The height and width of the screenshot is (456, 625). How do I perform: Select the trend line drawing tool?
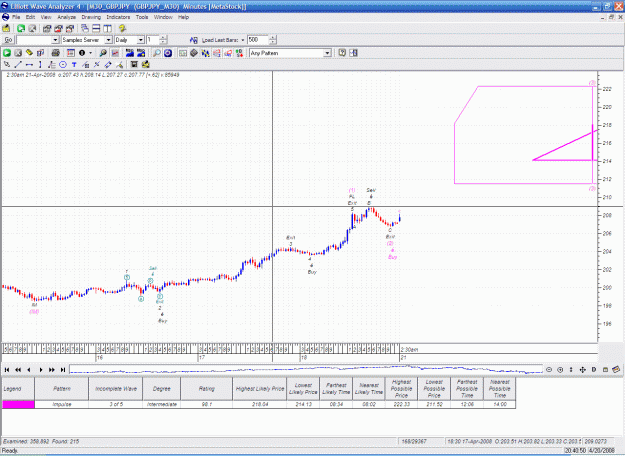coord(18,64)
